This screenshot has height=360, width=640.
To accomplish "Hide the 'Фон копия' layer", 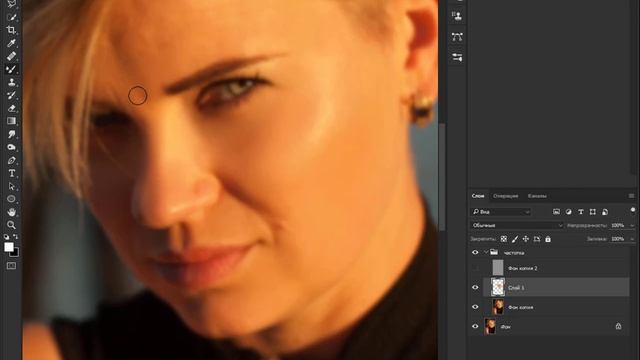I will pos(475,307).
